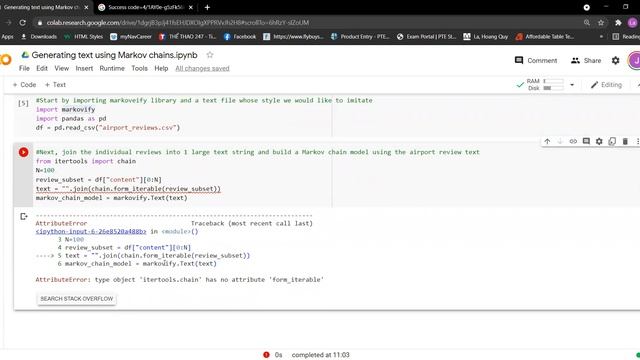Screen dimensions: 640x360
Task: Add a new Code cell
Action: (x=24, y=84)
